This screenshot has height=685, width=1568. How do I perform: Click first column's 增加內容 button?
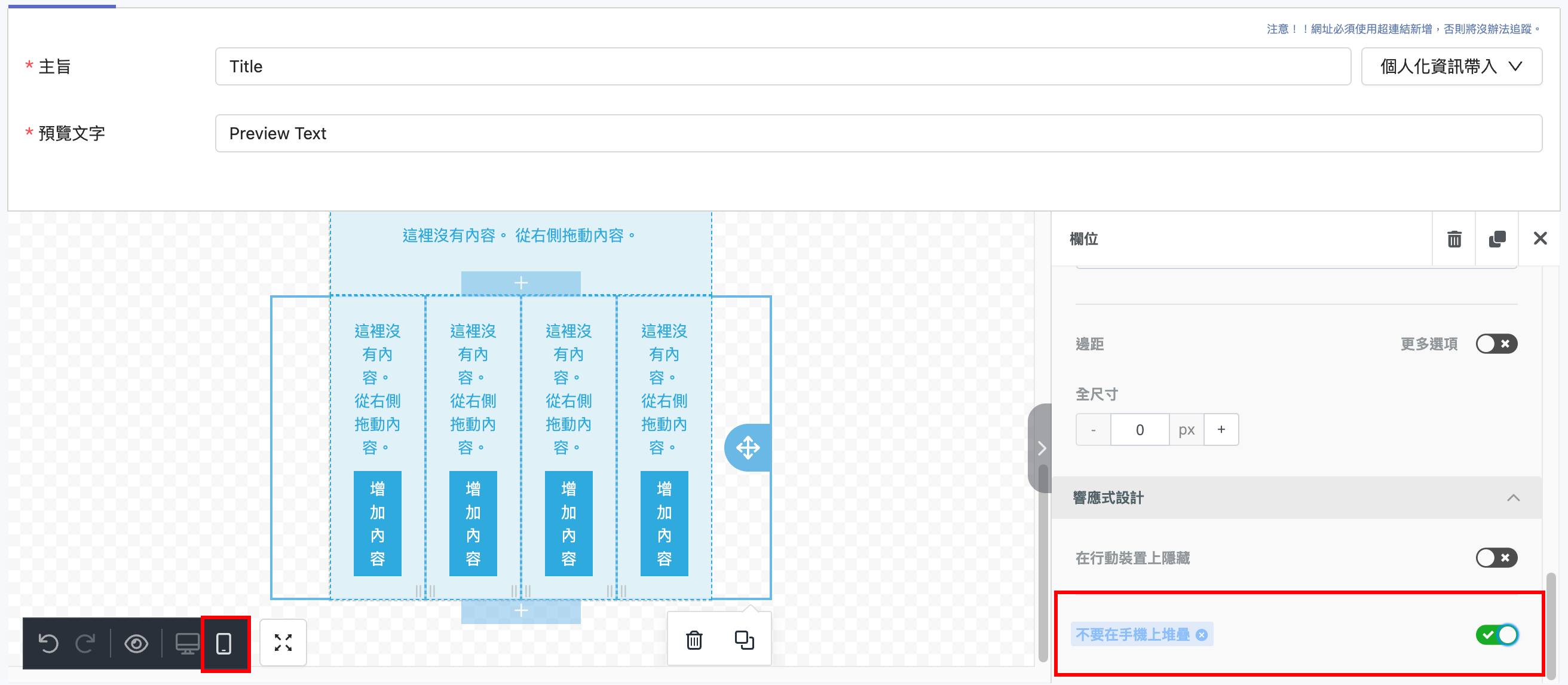378,523
